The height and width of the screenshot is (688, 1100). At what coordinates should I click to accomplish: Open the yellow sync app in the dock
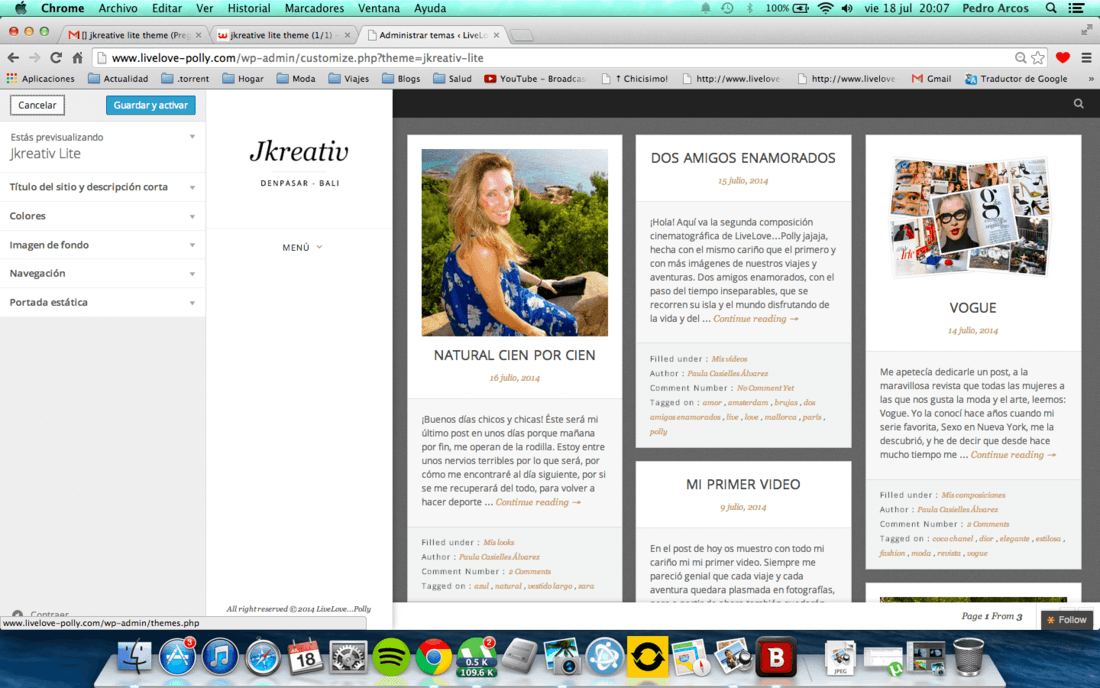(647, 658)
